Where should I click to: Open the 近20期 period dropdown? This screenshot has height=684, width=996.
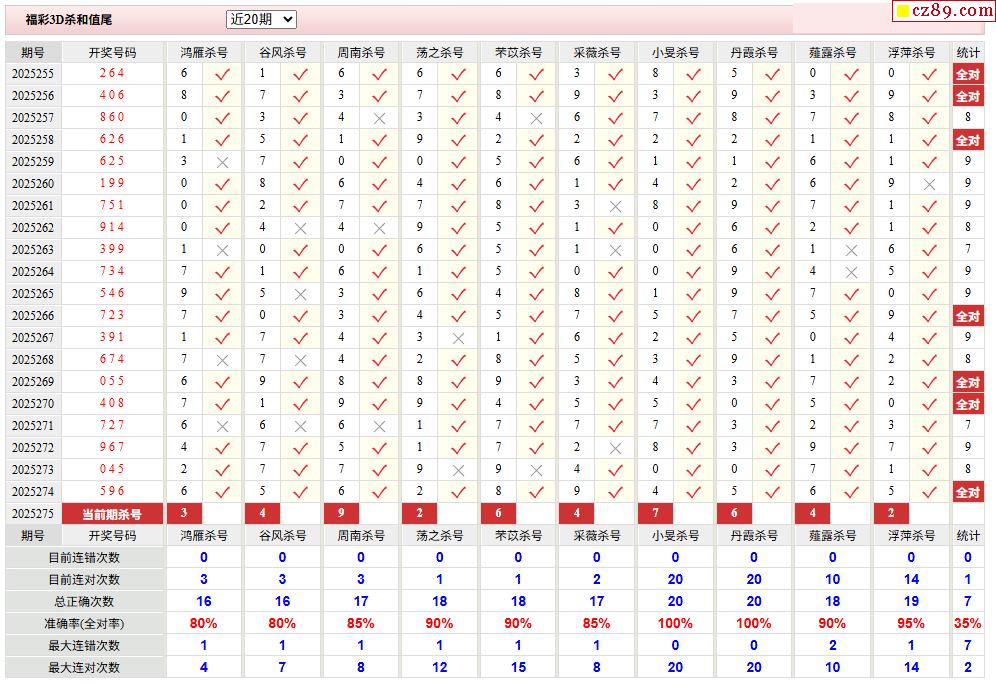pos(261,19)
